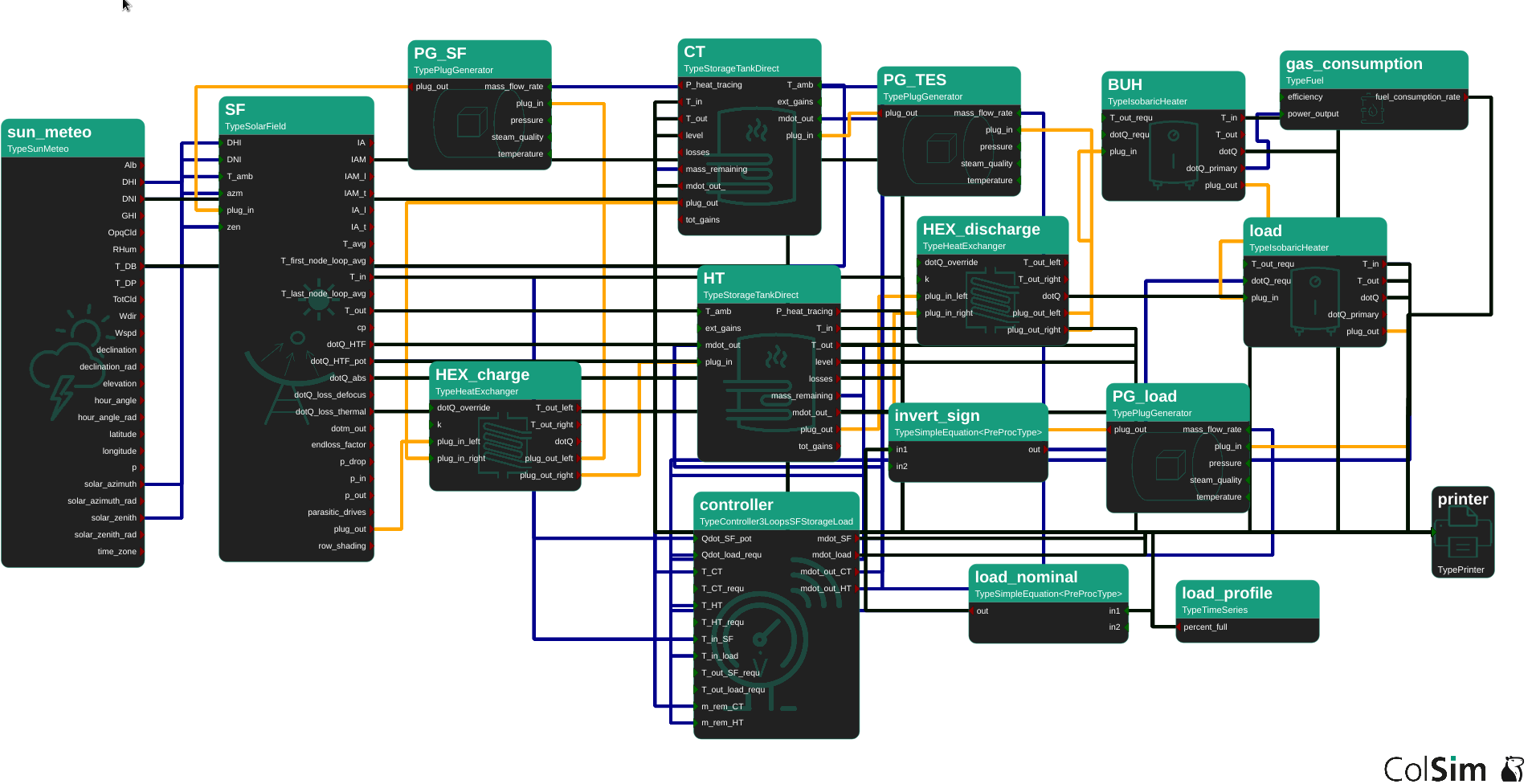The height and width of the screenshot is (784, 1528).
Task: Click the ColSim penguin logo
Action: click(x=1512, y=768)
